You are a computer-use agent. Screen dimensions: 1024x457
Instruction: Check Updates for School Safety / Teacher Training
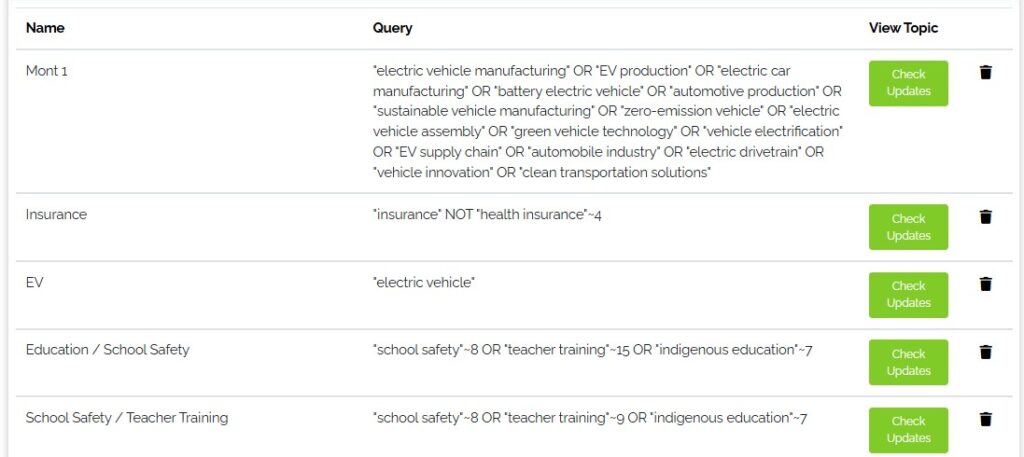coord(908,430)
